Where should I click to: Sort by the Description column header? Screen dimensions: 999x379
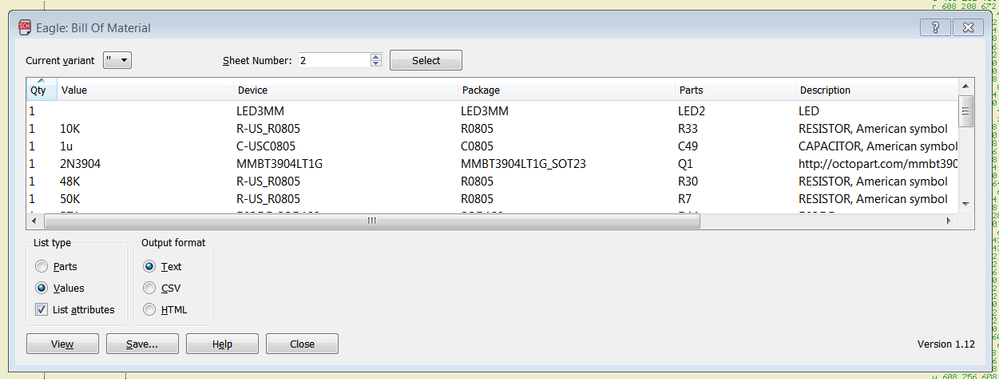point(877,90)
